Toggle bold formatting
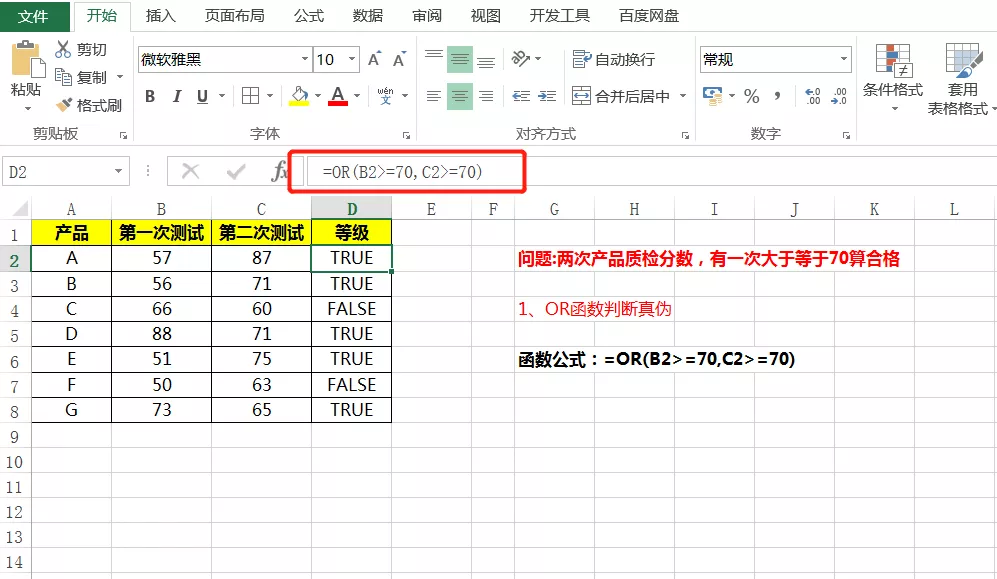 click(x=150, y=96)
